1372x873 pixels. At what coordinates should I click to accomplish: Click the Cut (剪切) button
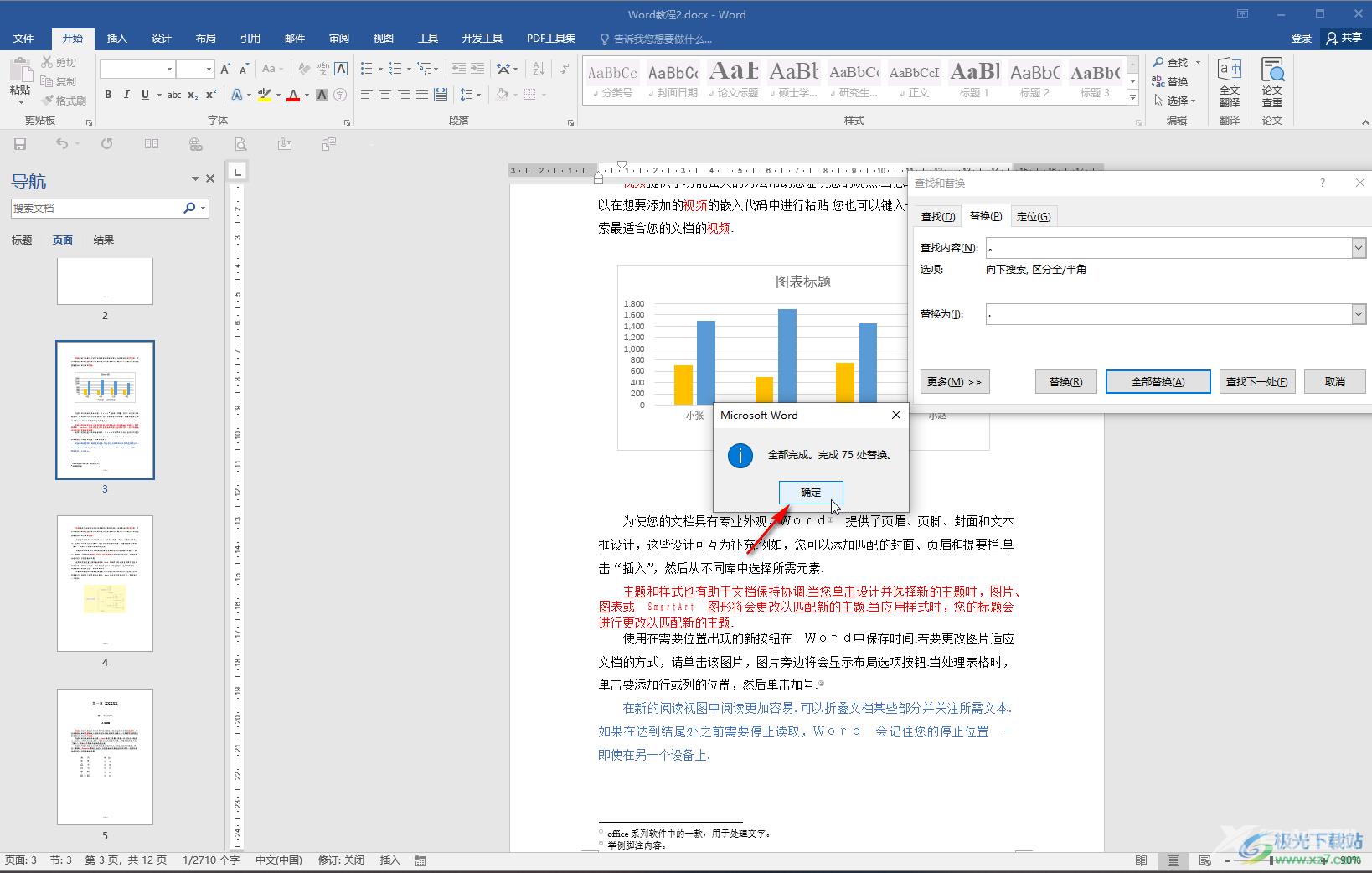click(x=59, y=62)
